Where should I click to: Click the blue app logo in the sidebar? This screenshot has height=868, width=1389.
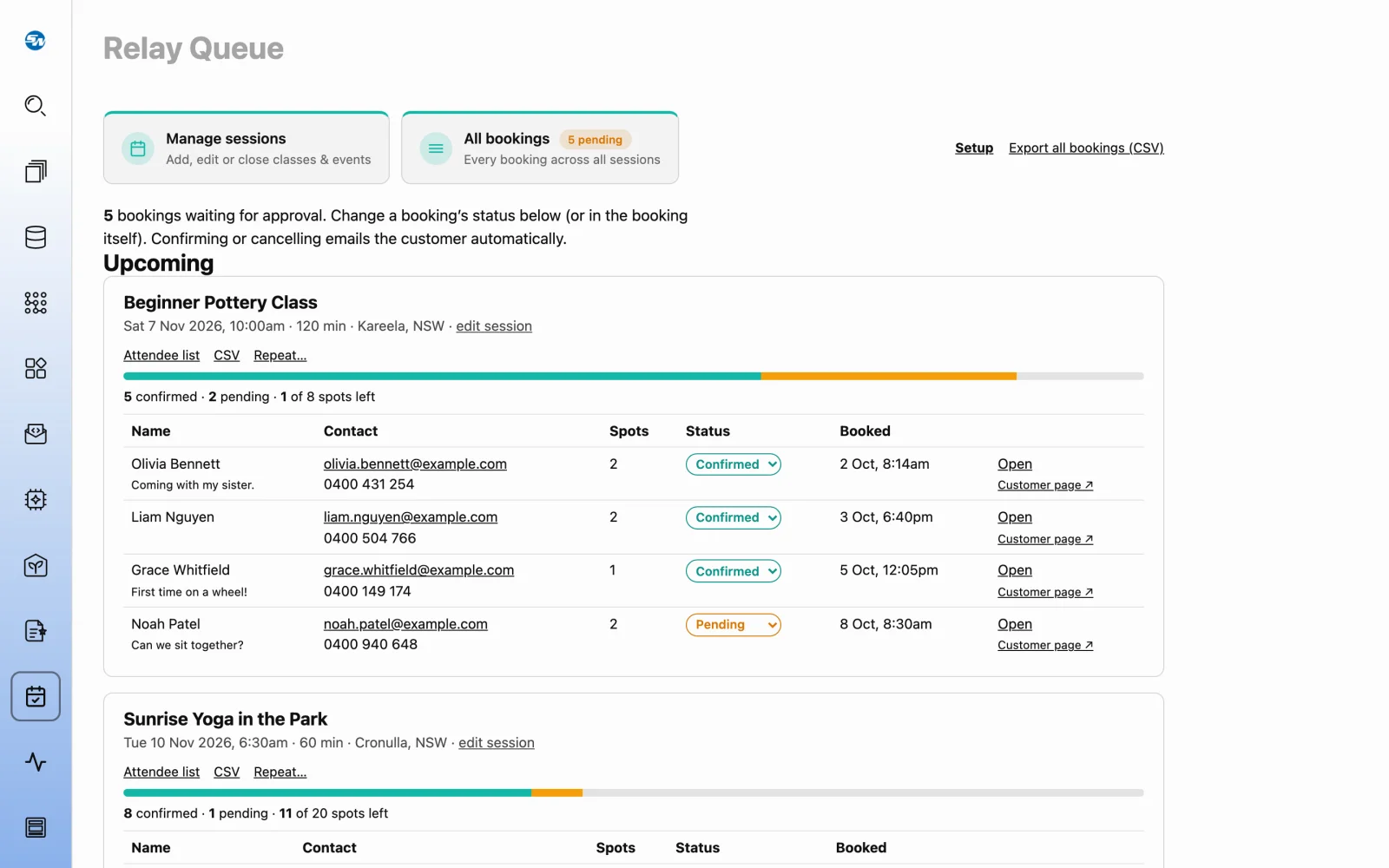36,40
